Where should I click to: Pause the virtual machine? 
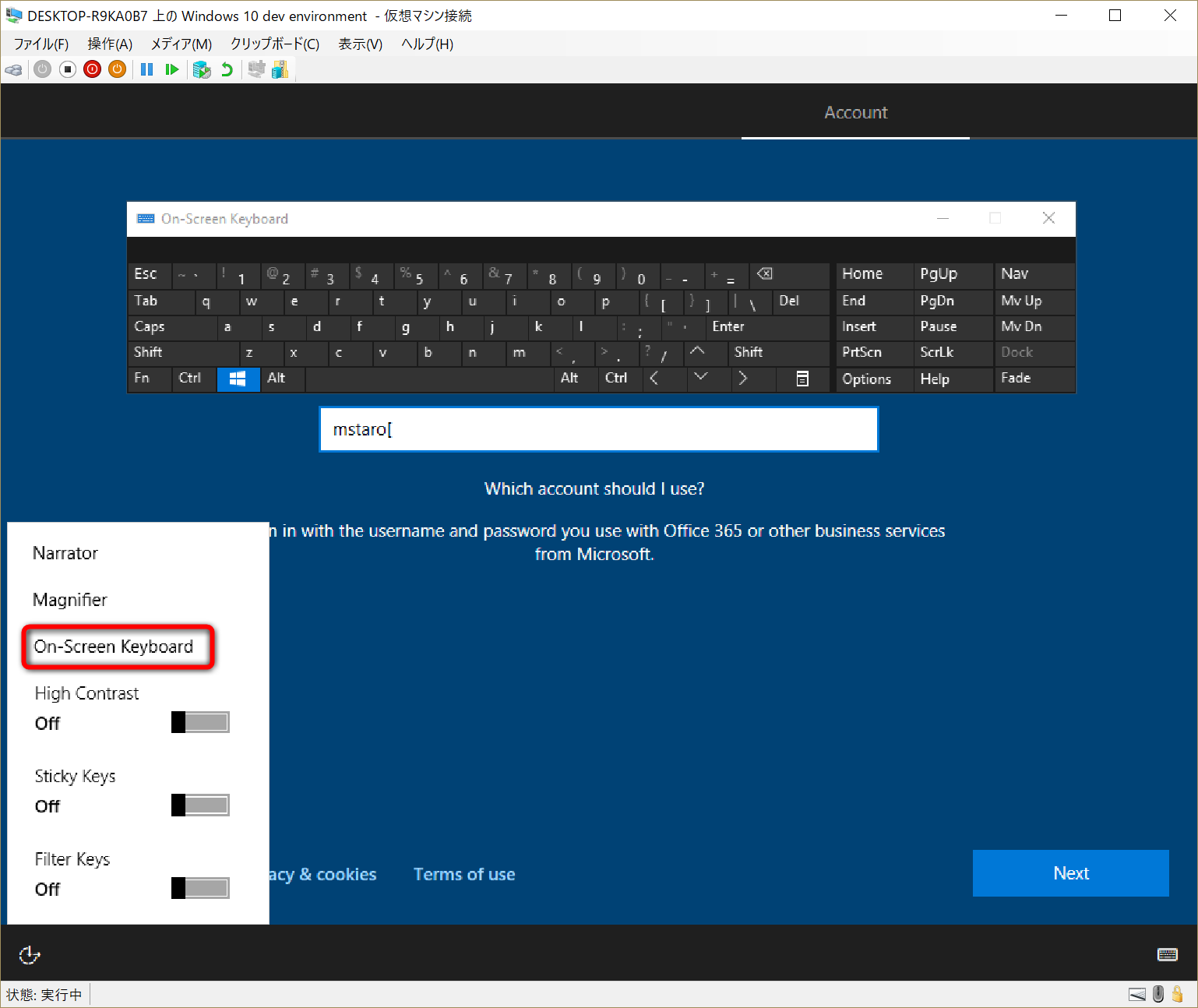pyautogui.click(x=146, y=69)
